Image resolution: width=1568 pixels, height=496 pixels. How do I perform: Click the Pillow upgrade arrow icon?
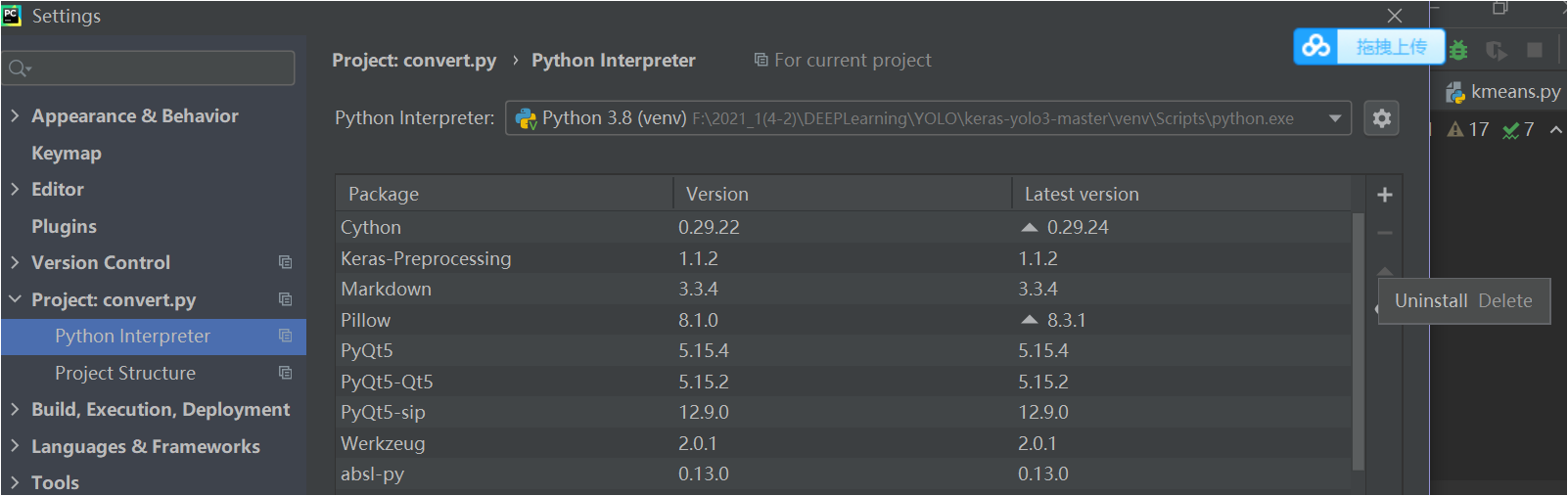(x=1029, y=320)
